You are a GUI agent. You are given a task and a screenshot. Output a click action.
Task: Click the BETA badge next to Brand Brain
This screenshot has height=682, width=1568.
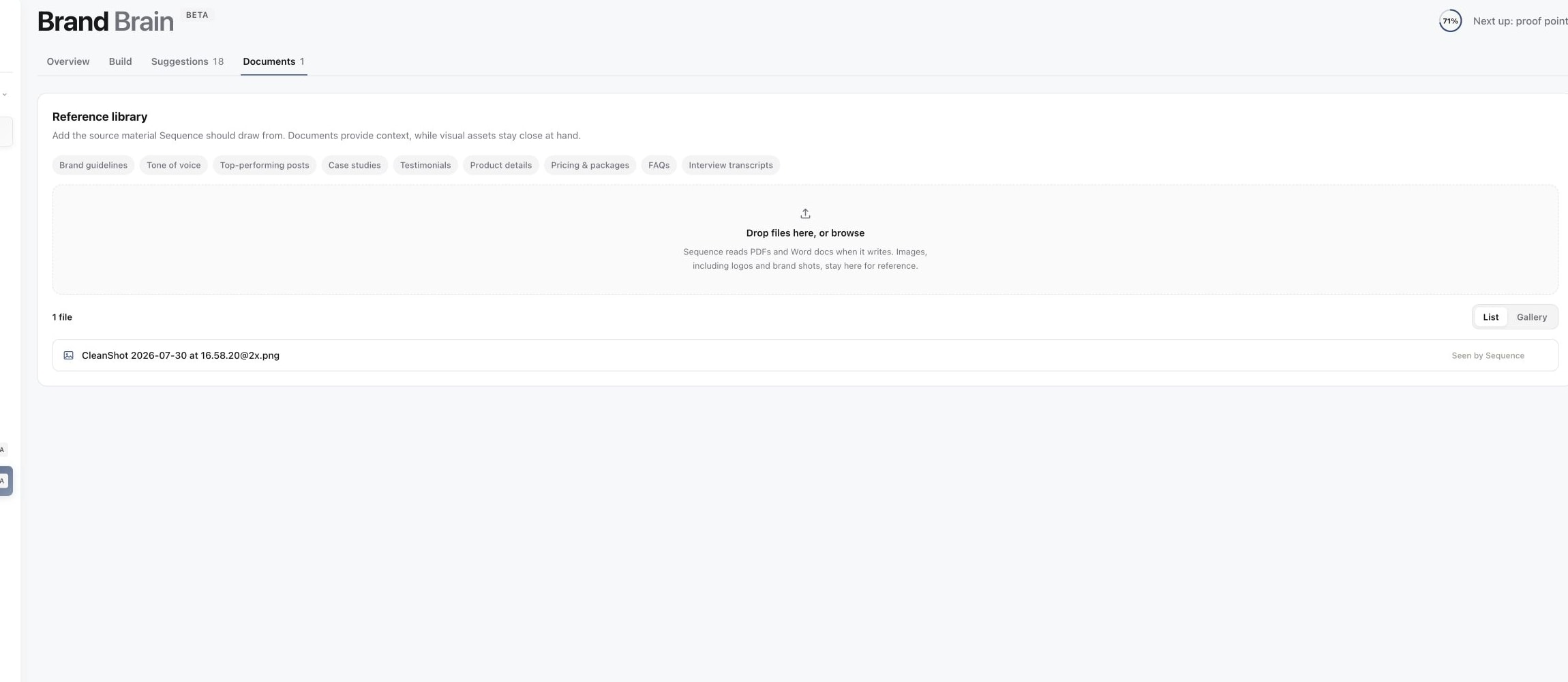tap(197, 15)
